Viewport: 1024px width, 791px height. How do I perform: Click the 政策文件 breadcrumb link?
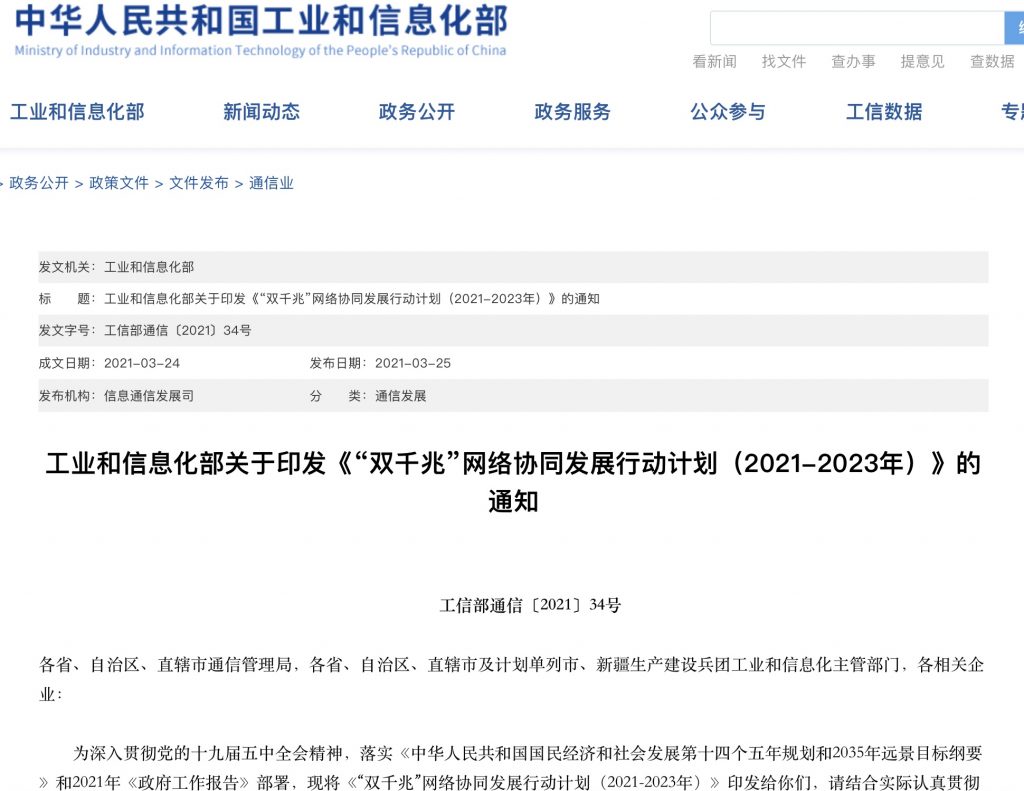pyautogui.click(x=119, y=183)
